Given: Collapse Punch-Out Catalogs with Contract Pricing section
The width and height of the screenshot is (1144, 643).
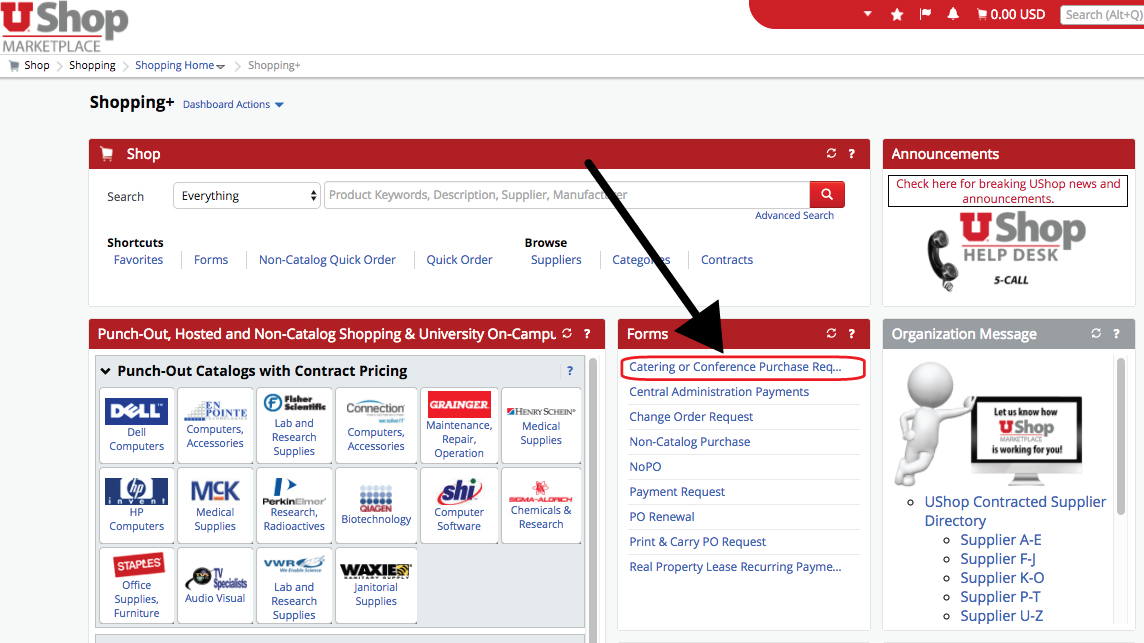Looking at the screenshot, I should 106,371.
